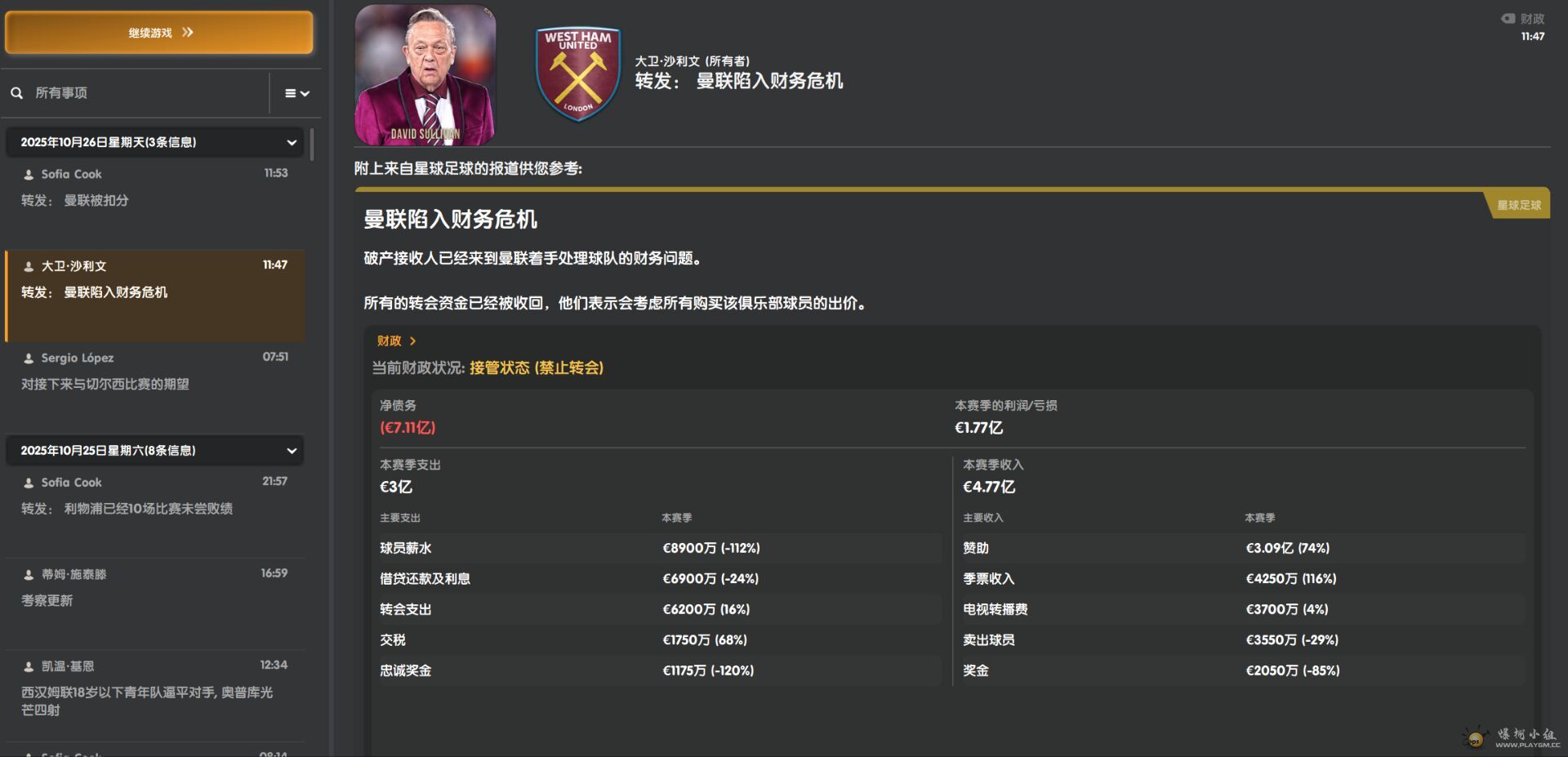The image size is (1568, 757).
Task: Click 大卫·沙利文 (所有者) sender name
Action: [693, 61]
